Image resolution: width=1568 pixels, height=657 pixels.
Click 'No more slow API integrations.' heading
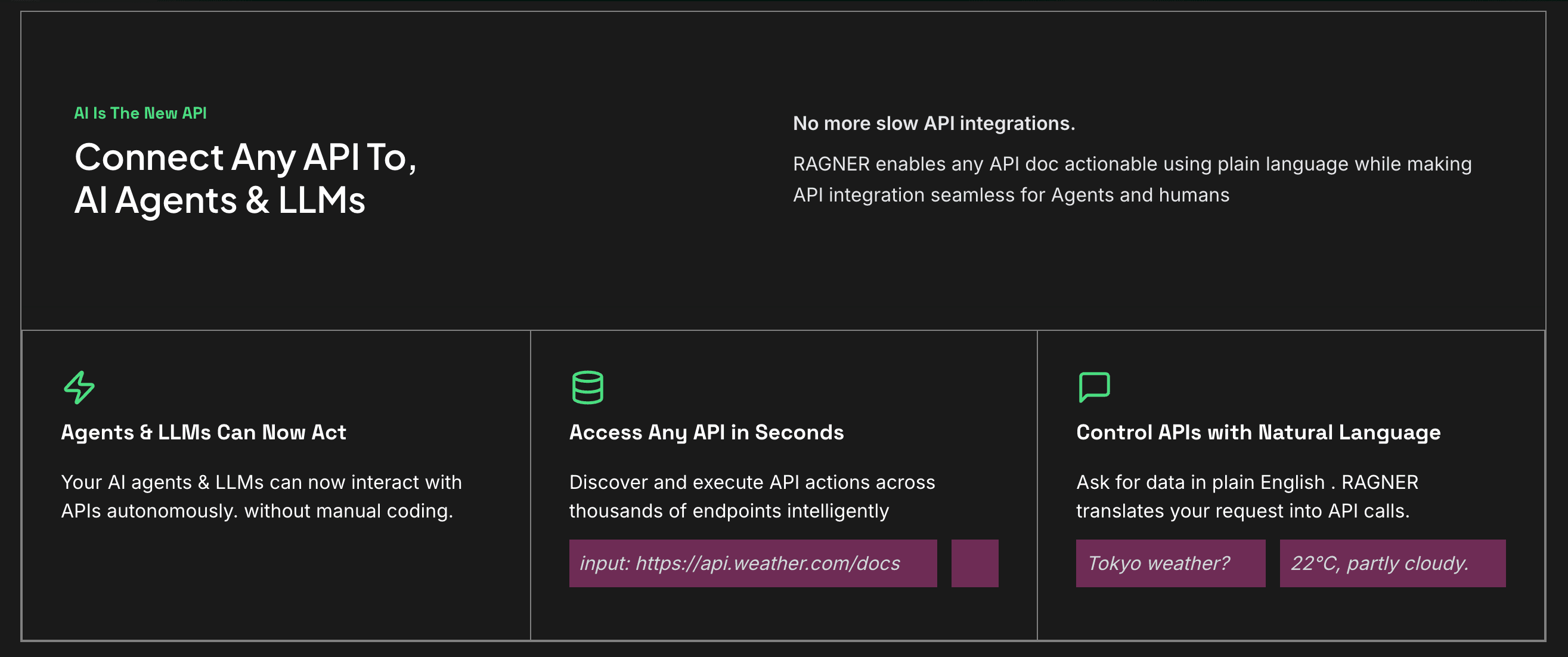pyautogui.click(x=933, y=123)
